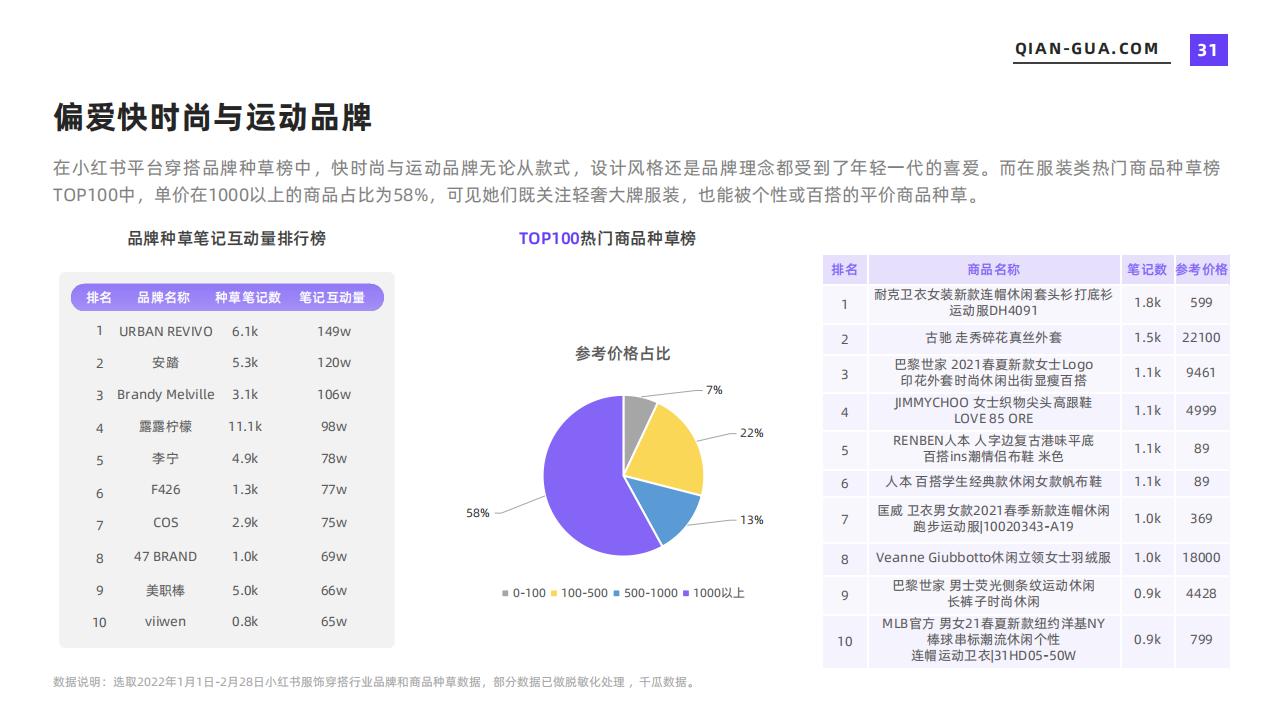Click the 1.5k note count cell
The width and height of the screenshot is (1280, 720).
(x=1147, y=338)
